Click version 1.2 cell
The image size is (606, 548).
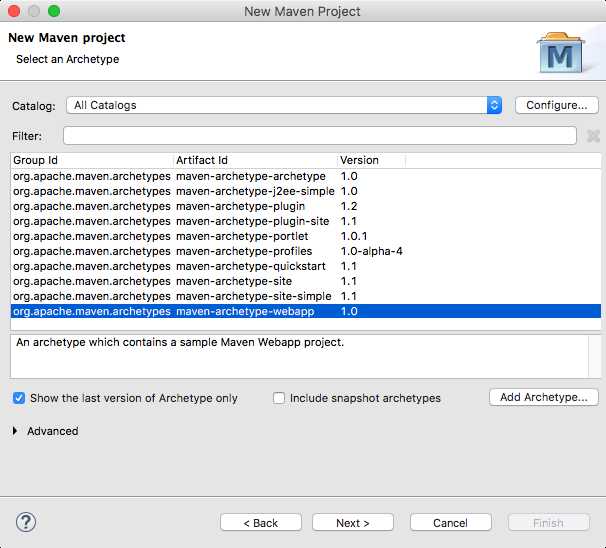click(x=349, y=206)
